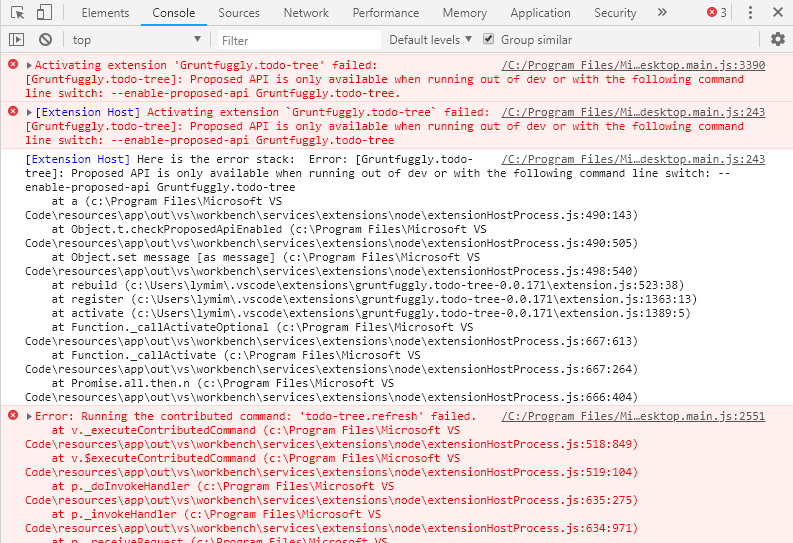Select the Console tab

click(x=173, y=13)
